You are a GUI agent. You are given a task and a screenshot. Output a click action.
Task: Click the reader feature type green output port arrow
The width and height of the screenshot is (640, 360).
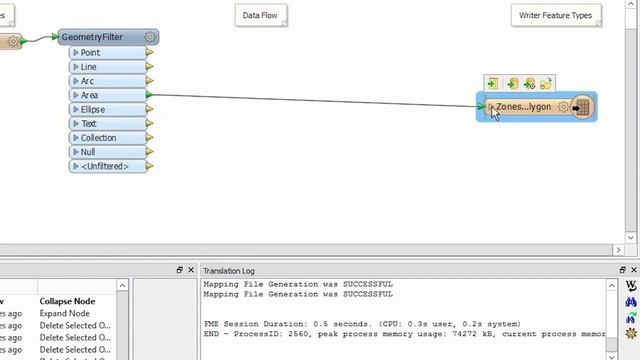24,40
